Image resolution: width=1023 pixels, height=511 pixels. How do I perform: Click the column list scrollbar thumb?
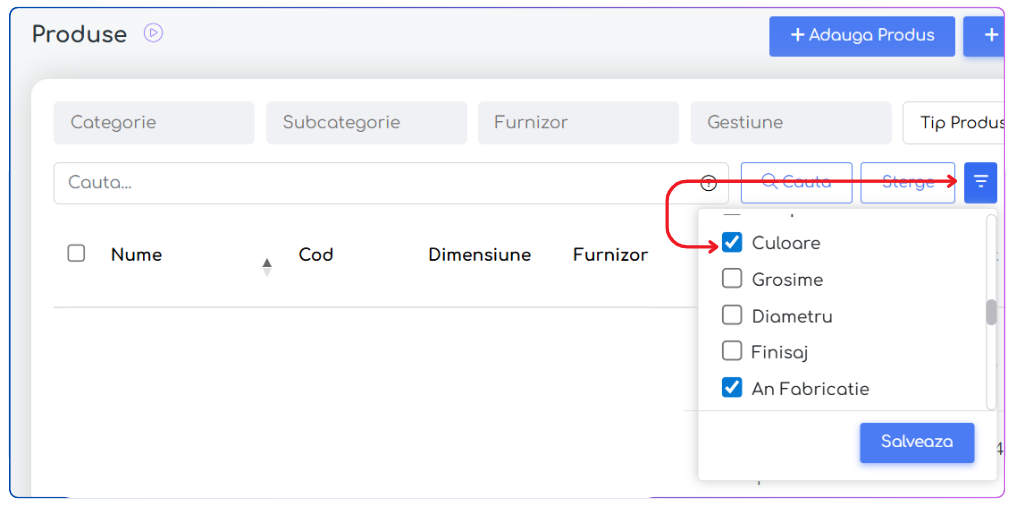991,312
